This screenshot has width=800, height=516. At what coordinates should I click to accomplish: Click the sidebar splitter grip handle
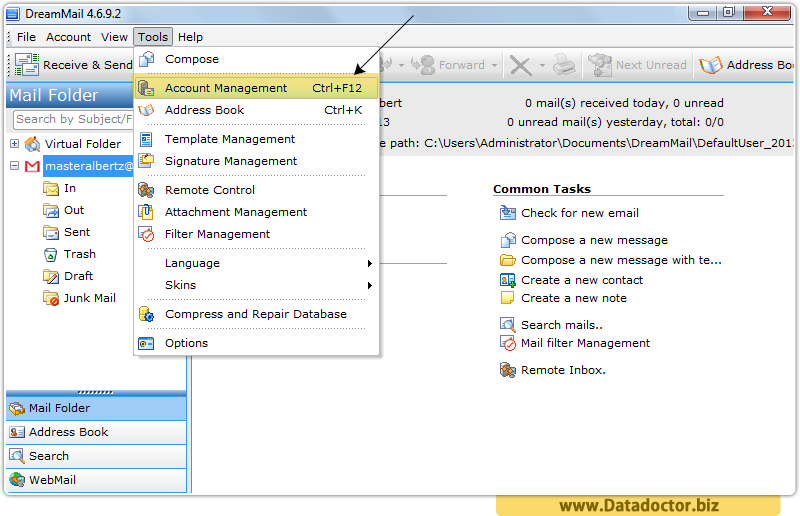[x=95, y=392]
